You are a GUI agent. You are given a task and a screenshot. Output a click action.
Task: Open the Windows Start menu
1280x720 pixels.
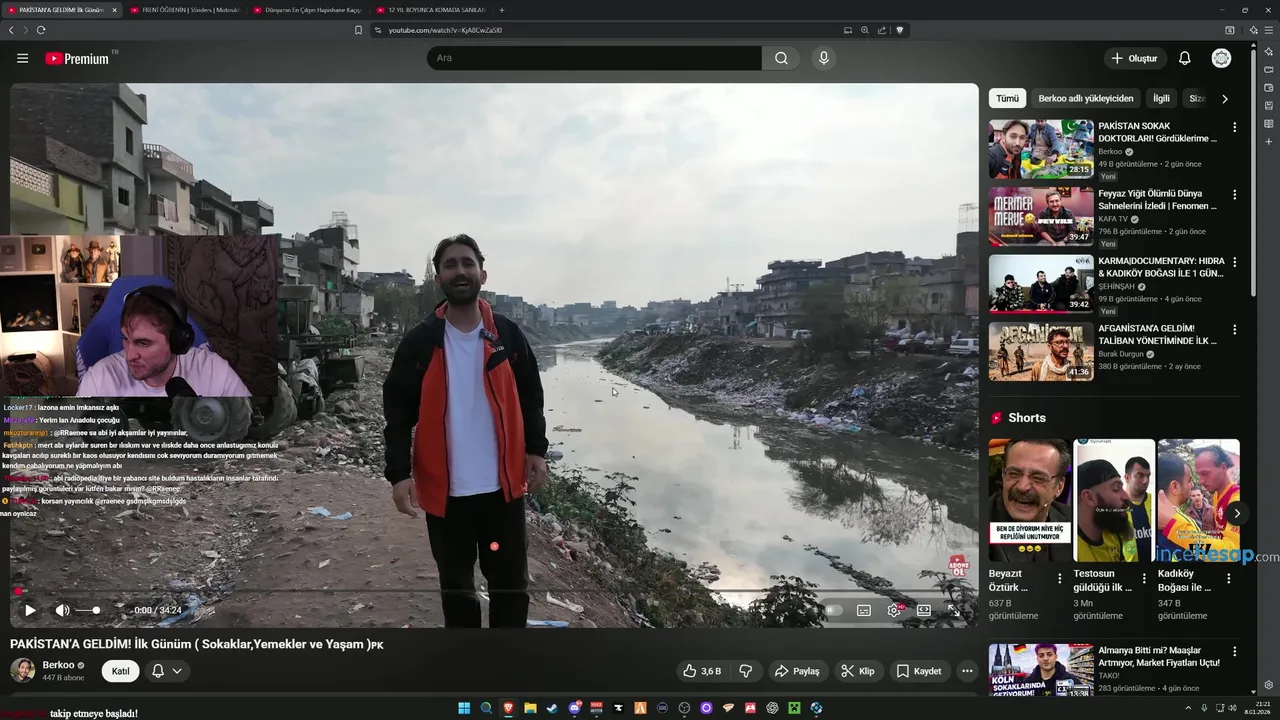click(x=464, y=708)
